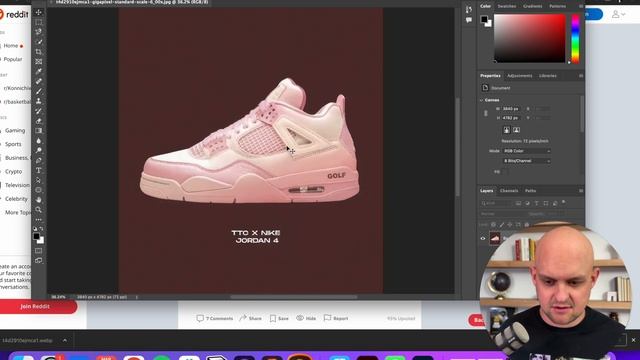Set canvas to landscape orientation
This screenshot has width=640, height=360.
(x=516, y=130)
